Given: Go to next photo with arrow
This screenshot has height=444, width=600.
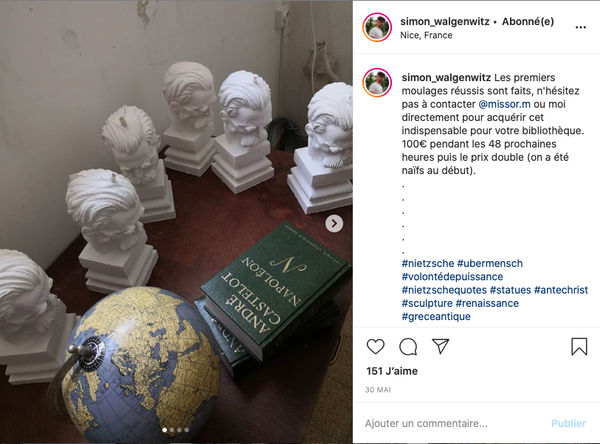Looking at the screenshot, I should click(x=334, y=224).
